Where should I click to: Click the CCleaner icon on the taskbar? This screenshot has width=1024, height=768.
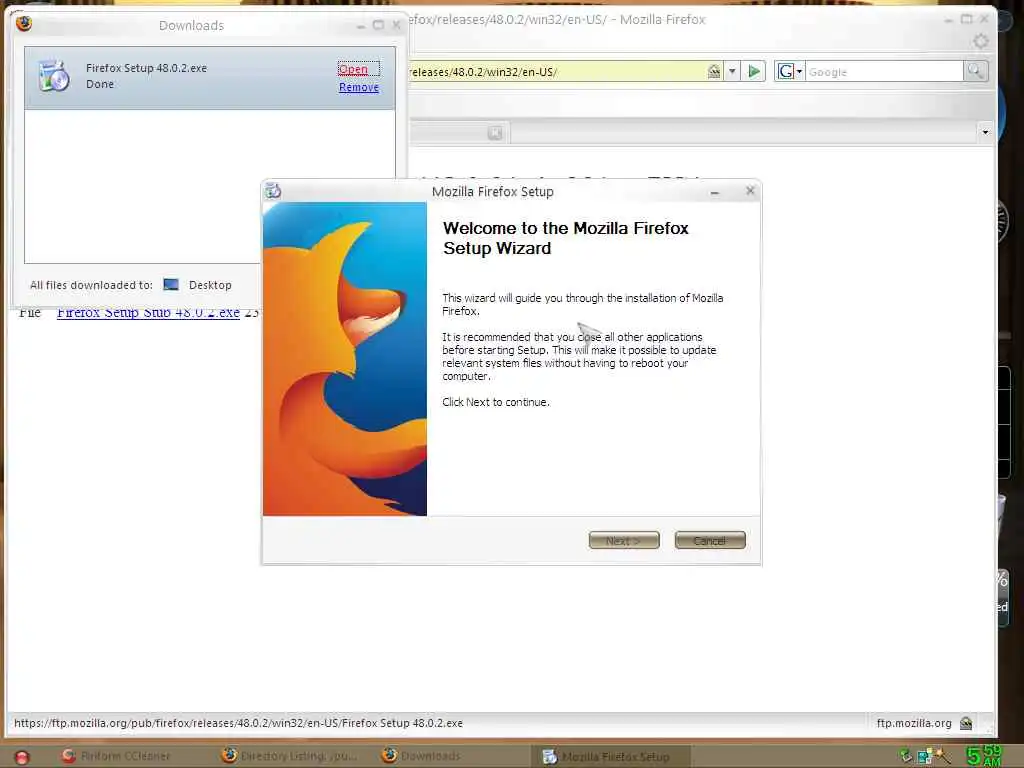(69, 756)
